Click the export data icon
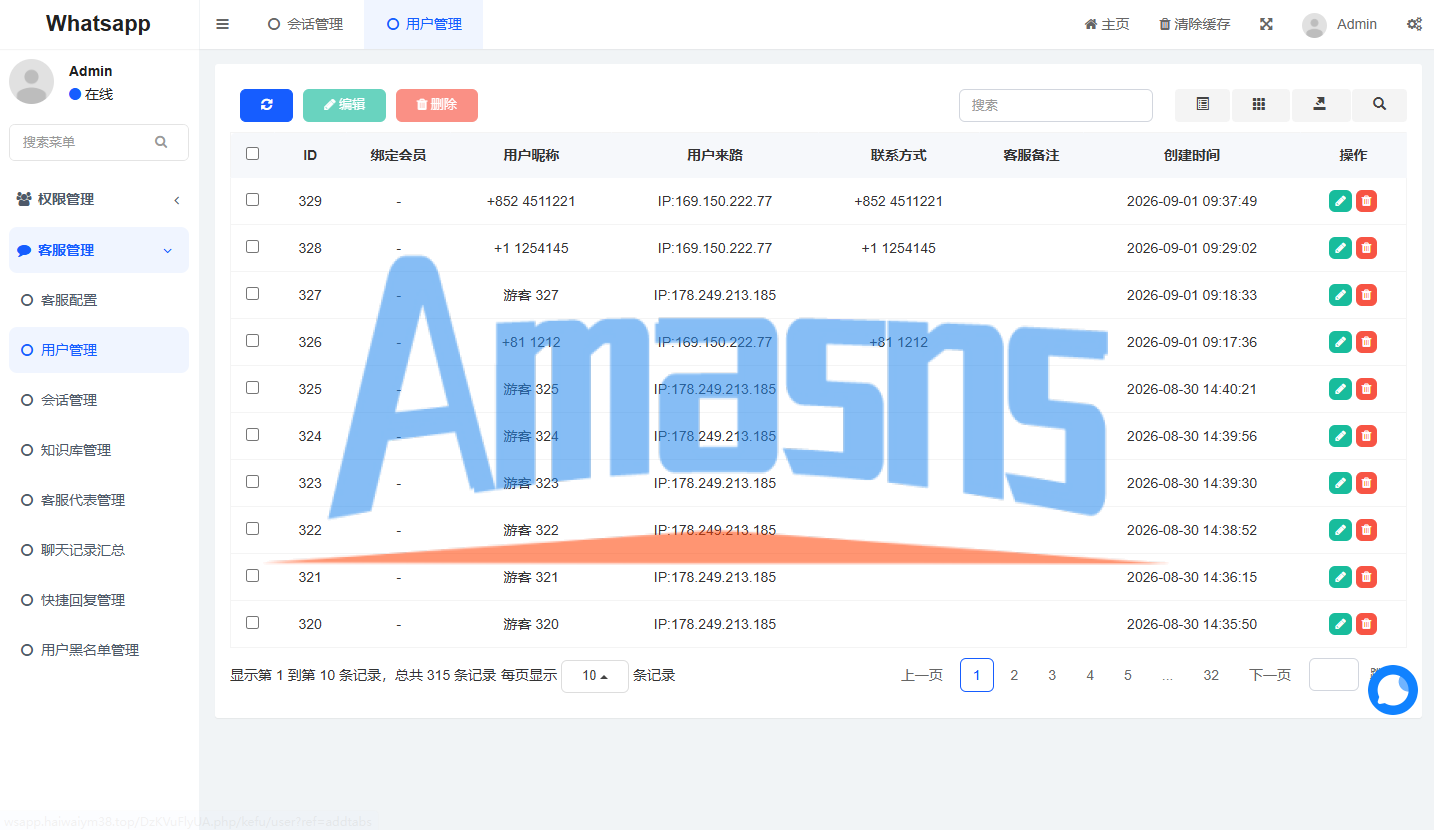 [x=1320, y=105]
